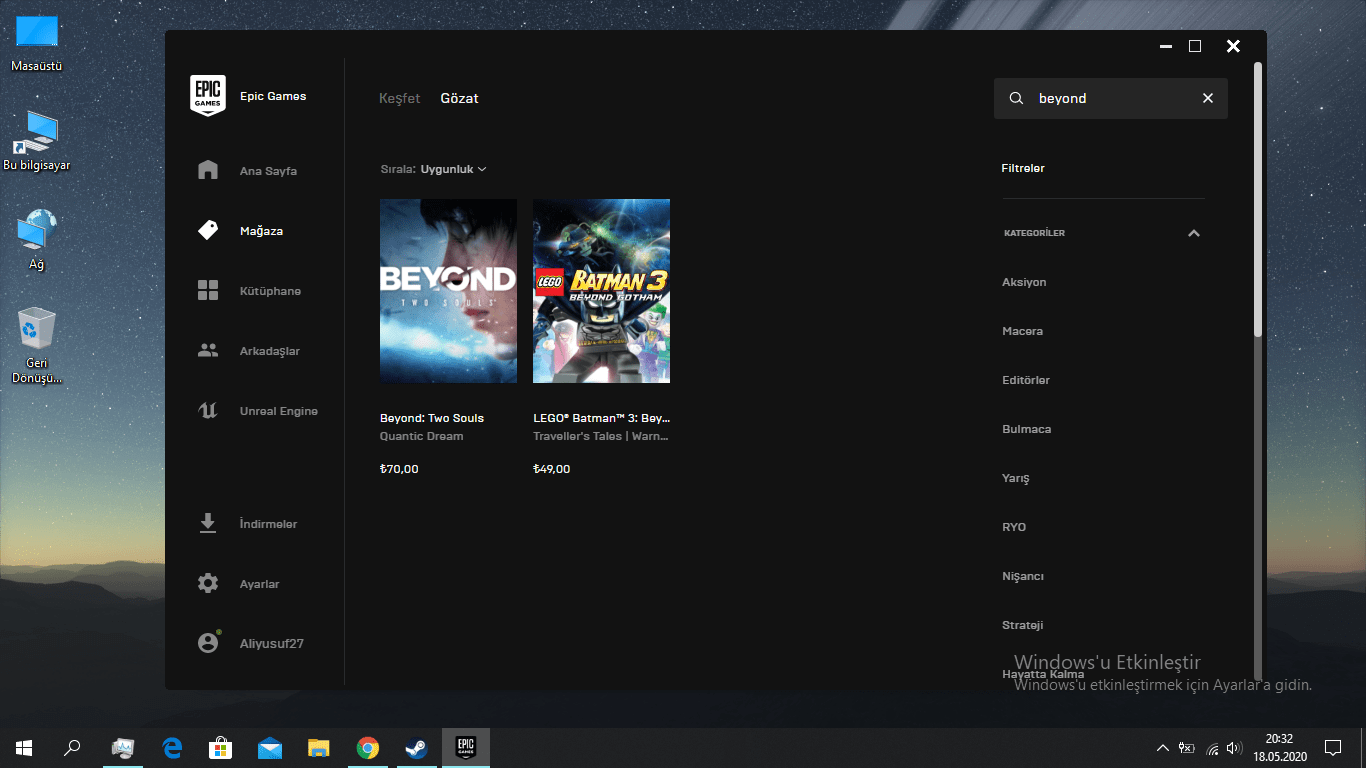Screen dimensions: 1366x768
Task: Open Ana Sayfa home icon
Action: click(208, 170)
